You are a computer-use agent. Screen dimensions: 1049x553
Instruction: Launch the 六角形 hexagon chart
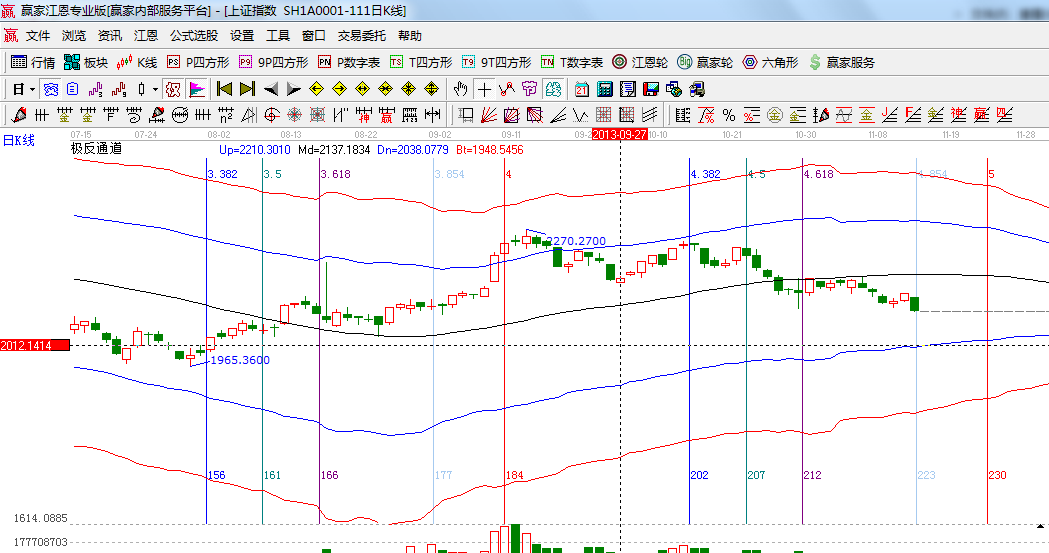[769, 62]
